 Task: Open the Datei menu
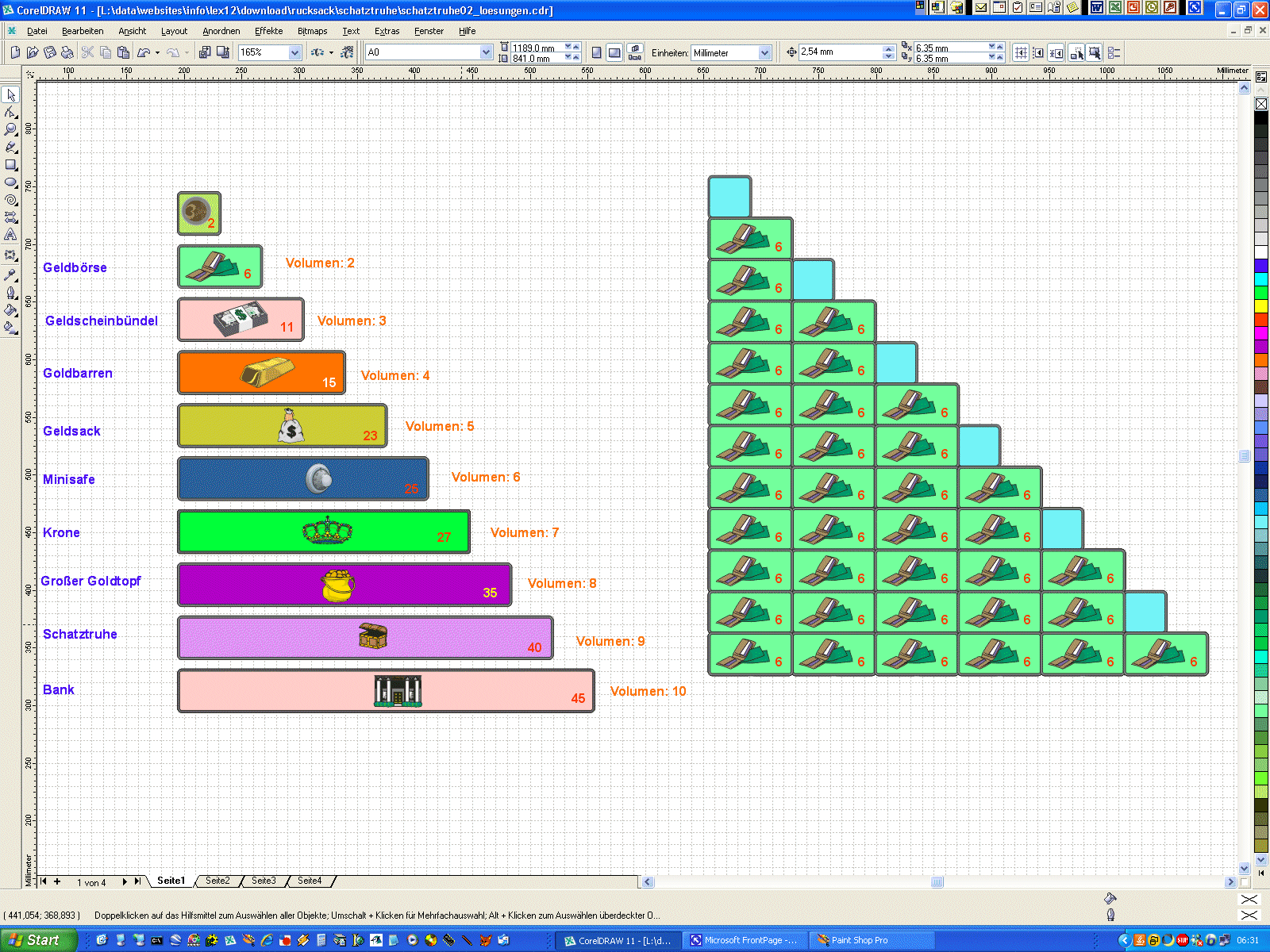37,31
